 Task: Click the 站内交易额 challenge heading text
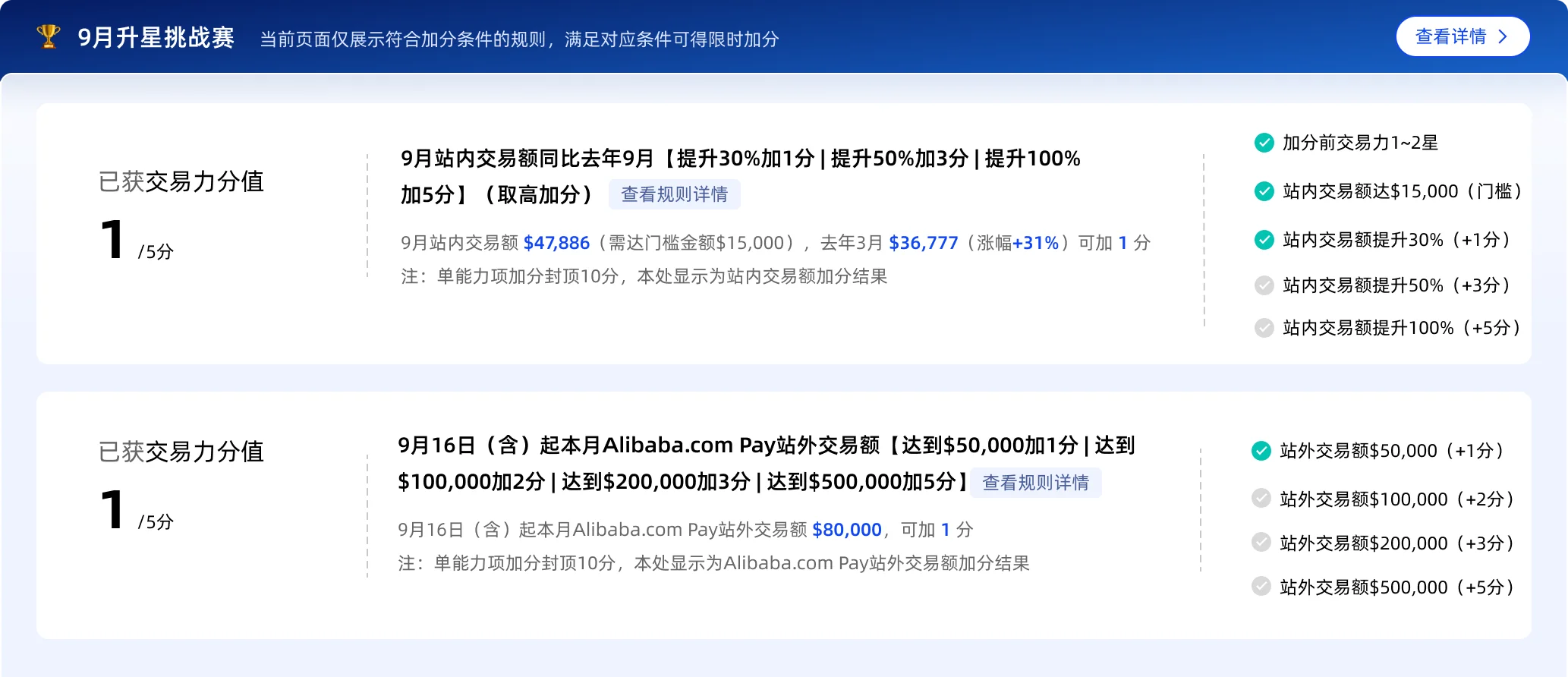pyautogui.click(x=740, y=159)
